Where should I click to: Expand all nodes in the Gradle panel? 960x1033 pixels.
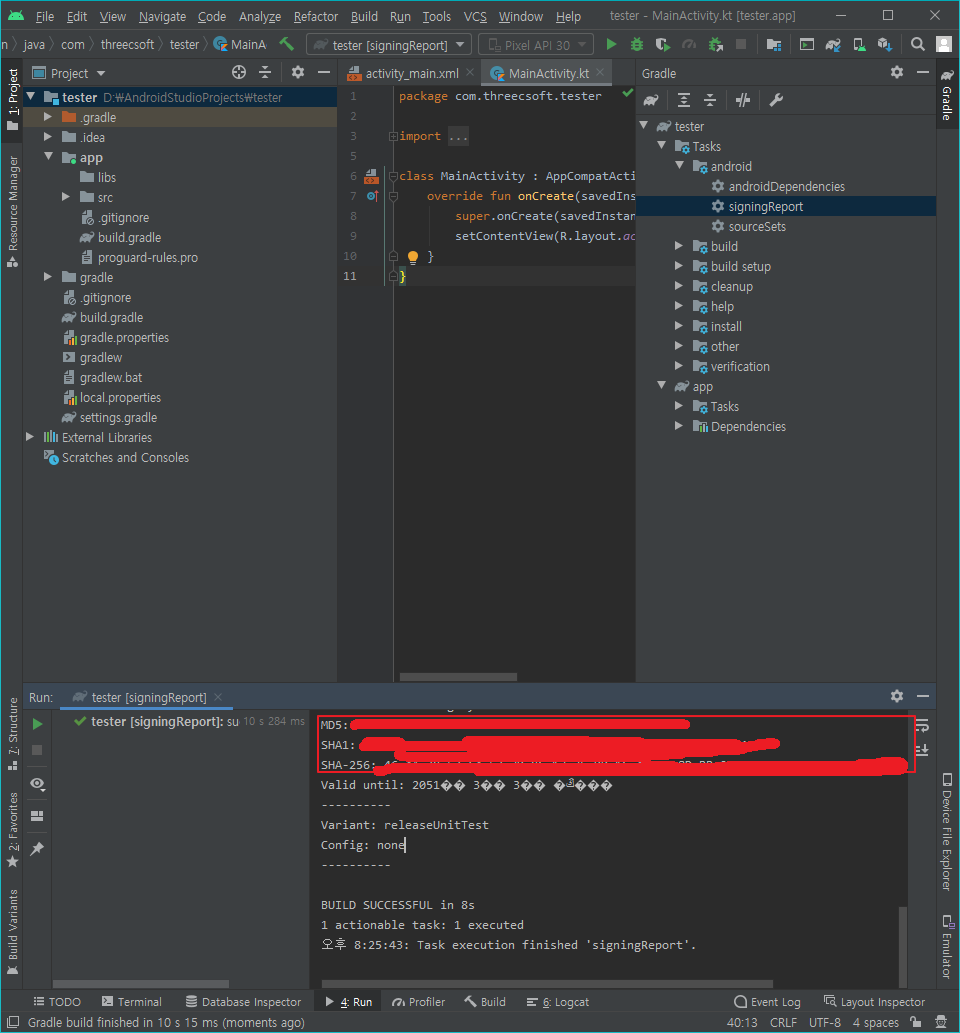[684, 100]
